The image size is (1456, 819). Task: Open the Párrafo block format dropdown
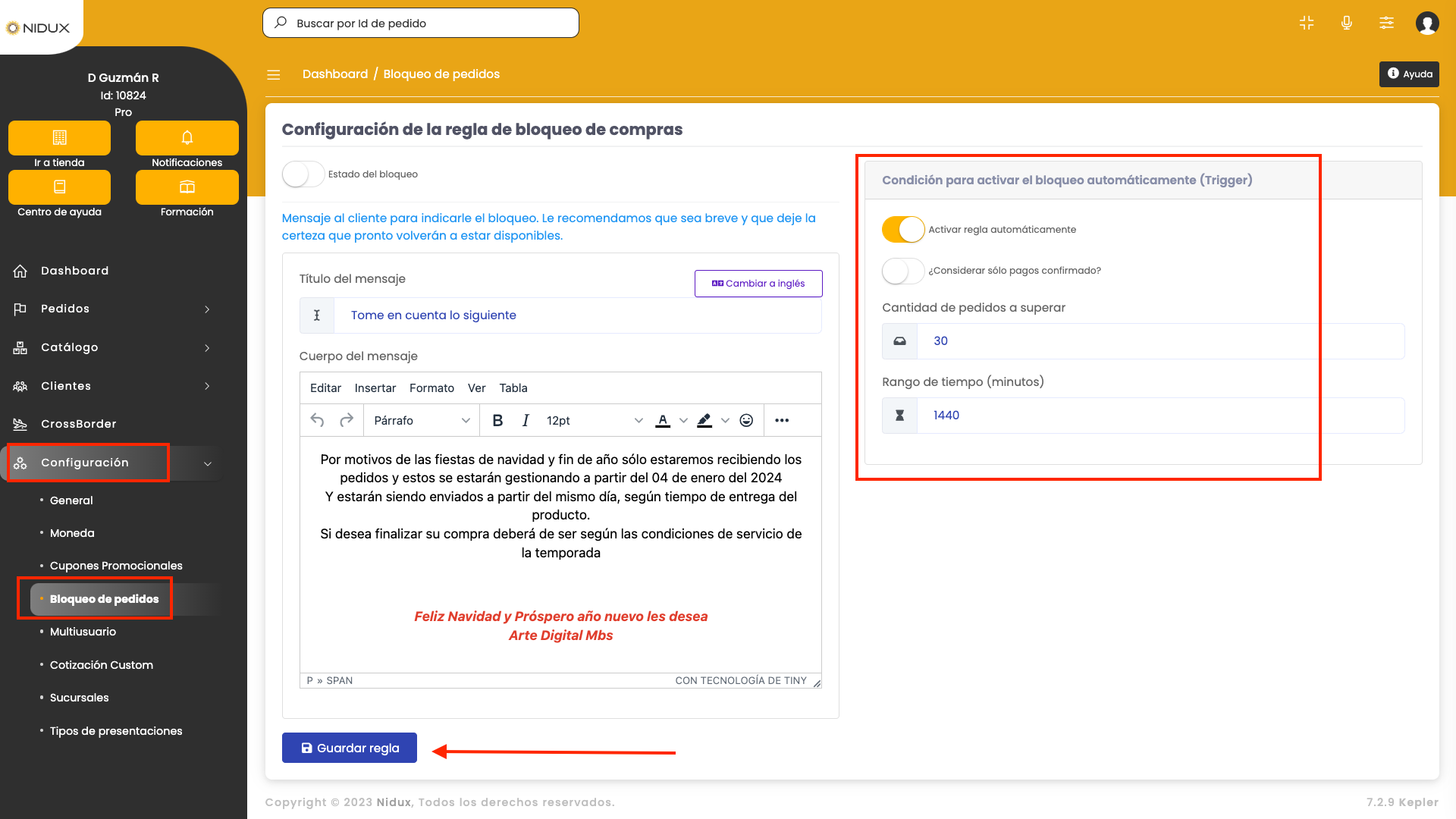422,420
